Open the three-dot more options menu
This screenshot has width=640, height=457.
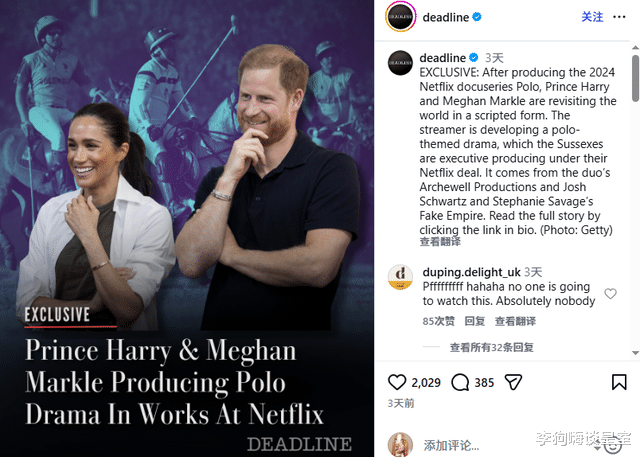[x=619, y=17]
